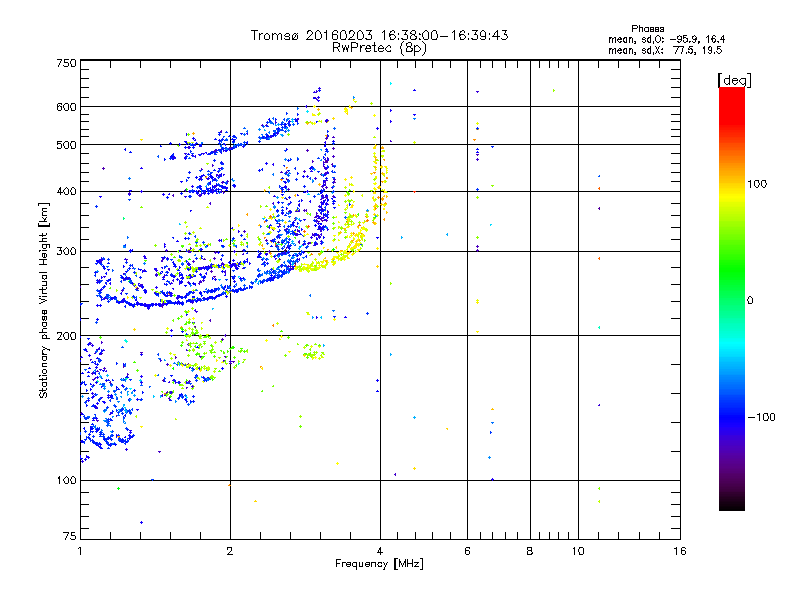
Task: Click the "[deg]" colorbar unit label
Action: pos(734,80)
